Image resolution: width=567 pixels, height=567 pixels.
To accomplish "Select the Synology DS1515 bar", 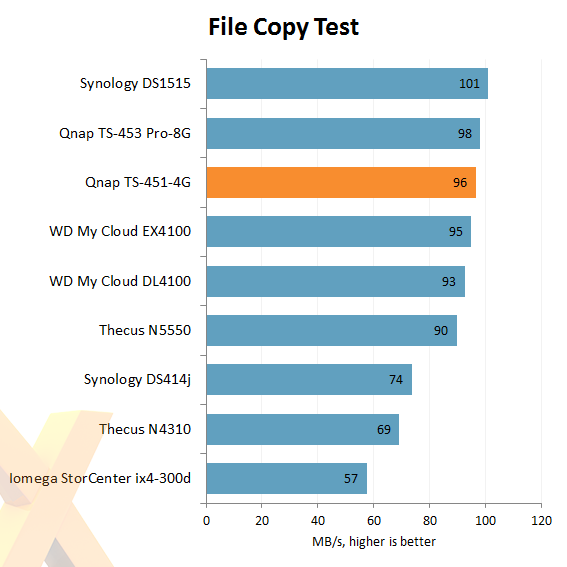I will point(347,84).
